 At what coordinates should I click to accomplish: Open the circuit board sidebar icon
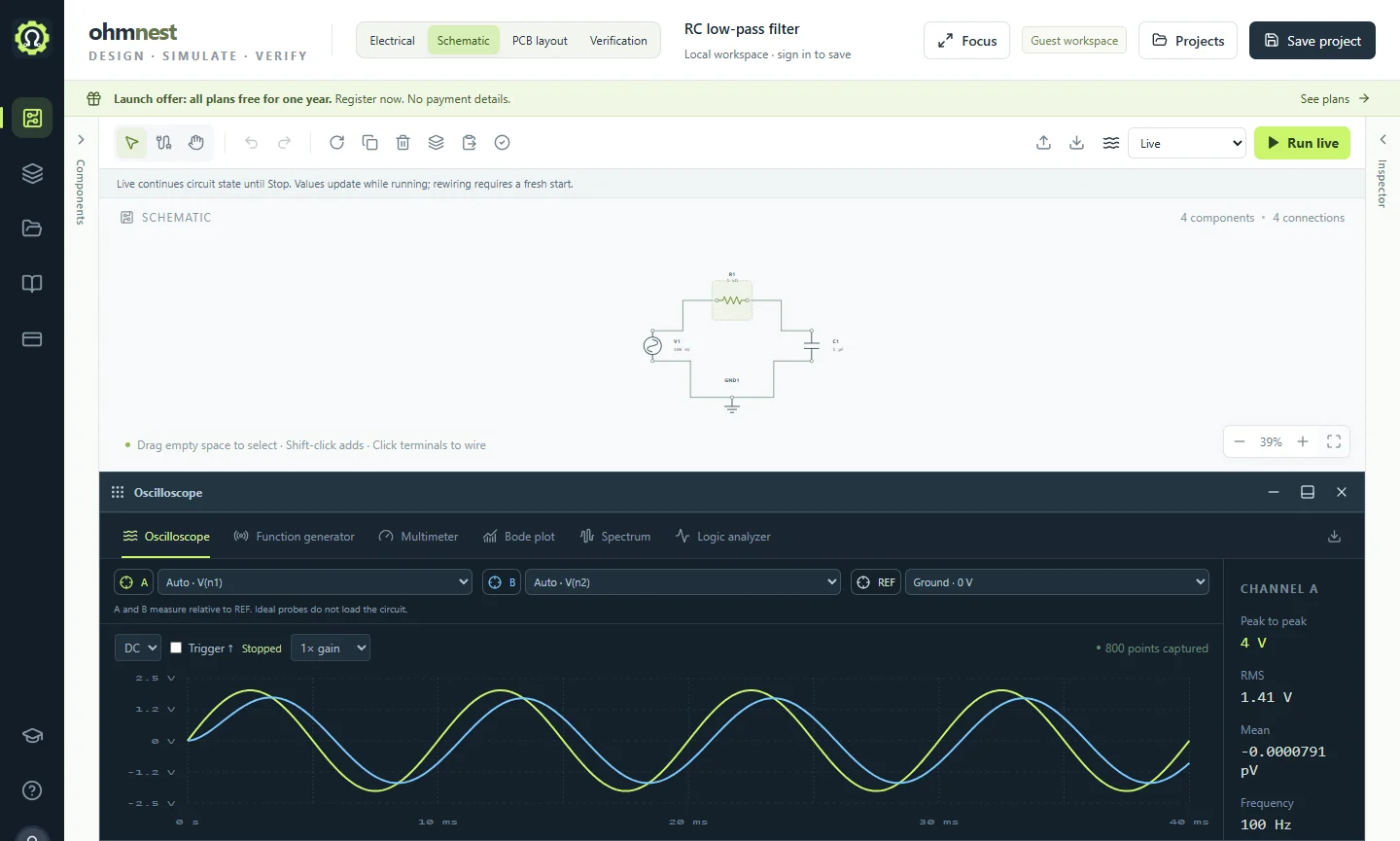(x=32, y=118)
